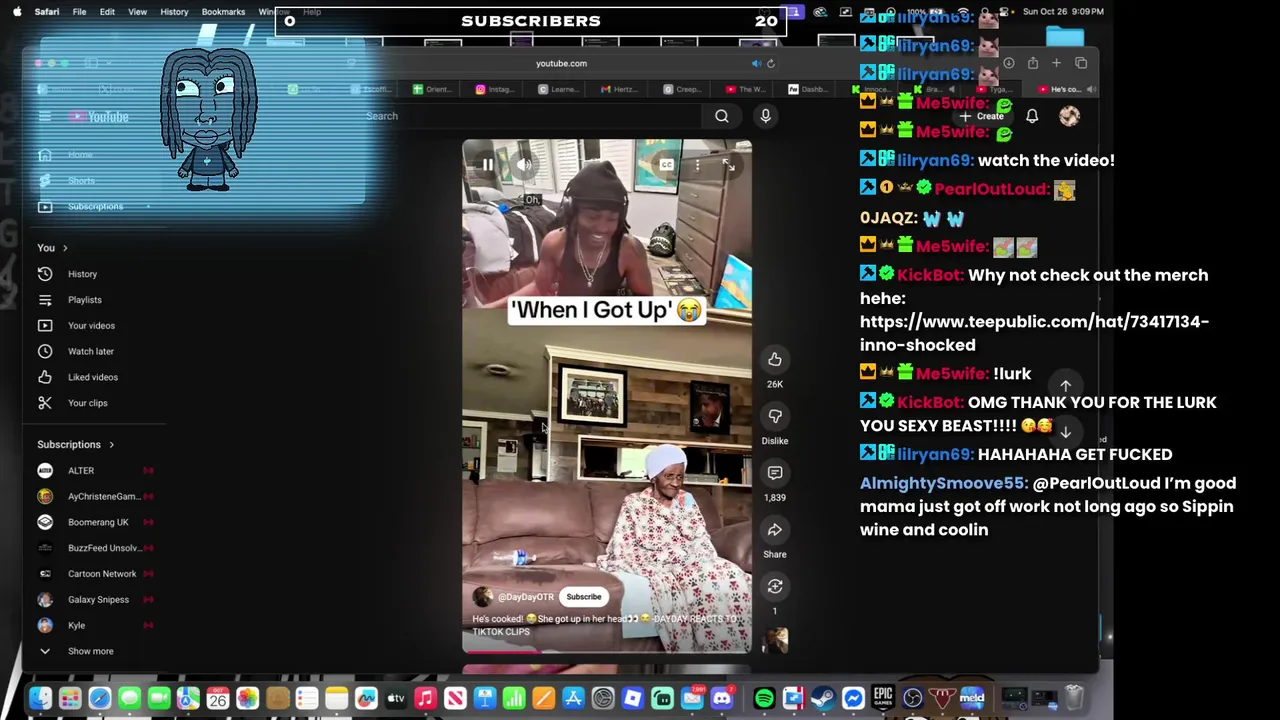Dislike the current Shorts video
1280x720 pixels.
click(775, 416)
